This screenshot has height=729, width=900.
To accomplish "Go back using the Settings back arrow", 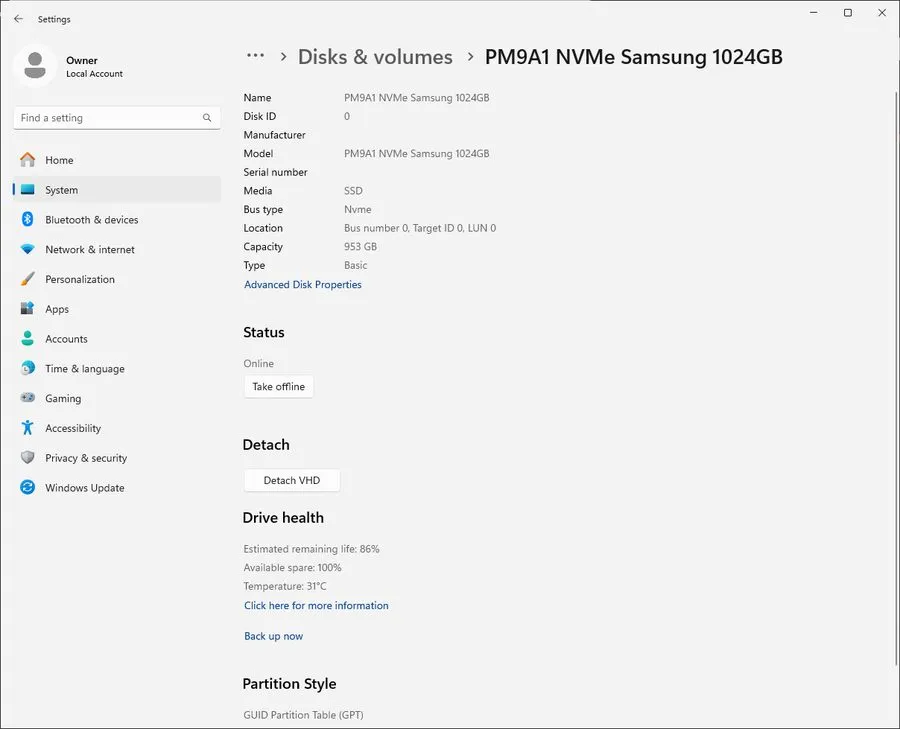I will click(18, 19).
